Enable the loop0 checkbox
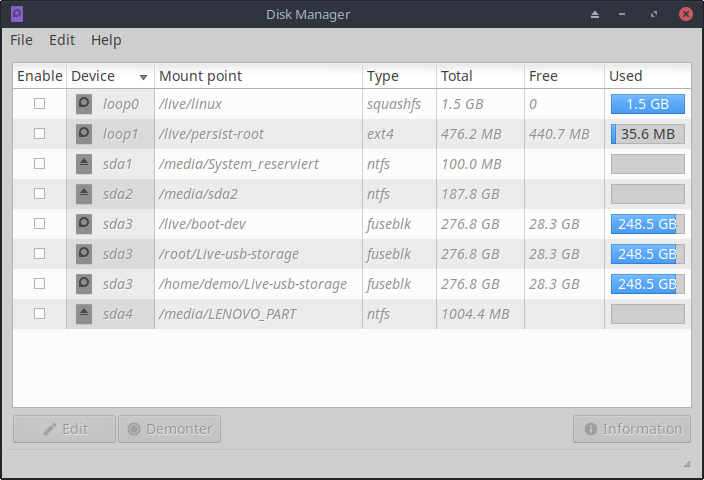 click(40, 103)
